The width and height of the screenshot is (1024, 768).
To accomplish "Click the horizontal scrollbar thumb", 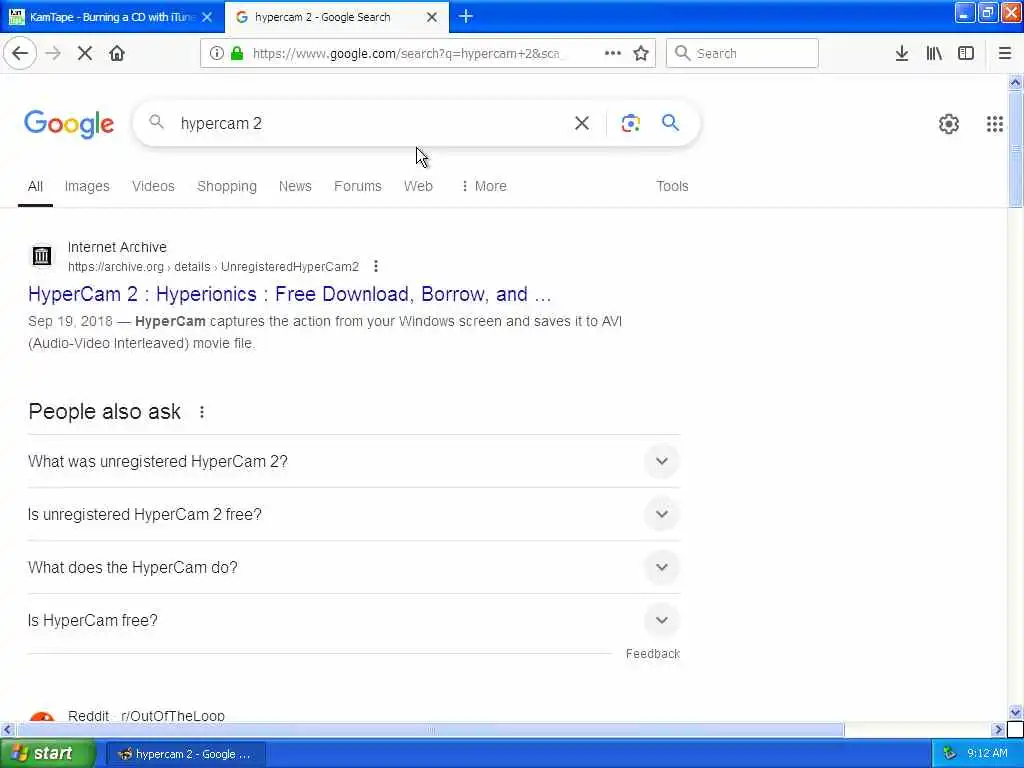I will pos(430,729).
